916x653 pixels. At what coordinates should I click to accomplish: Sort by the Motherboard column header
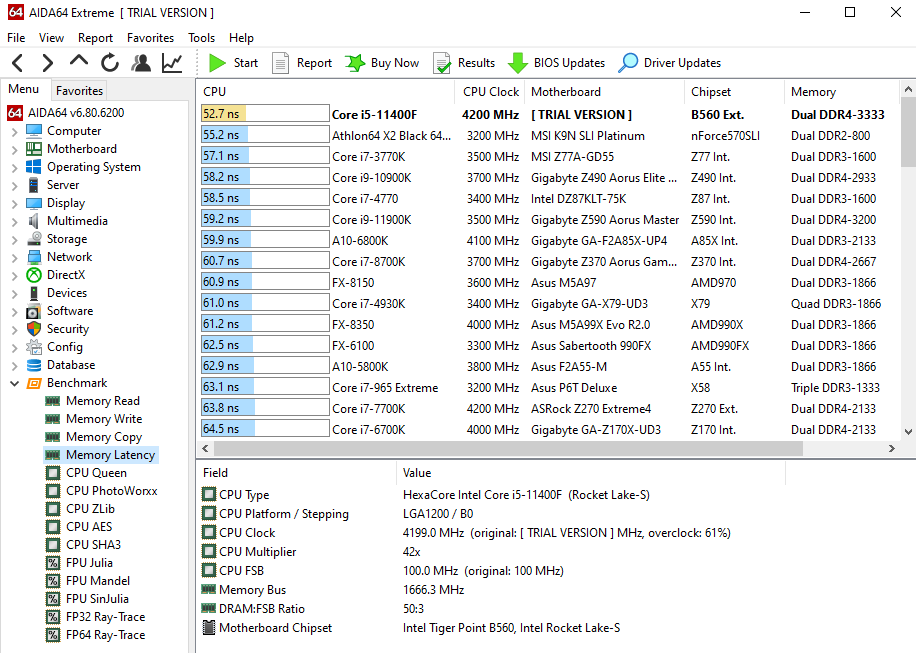(x=604, y=92)
